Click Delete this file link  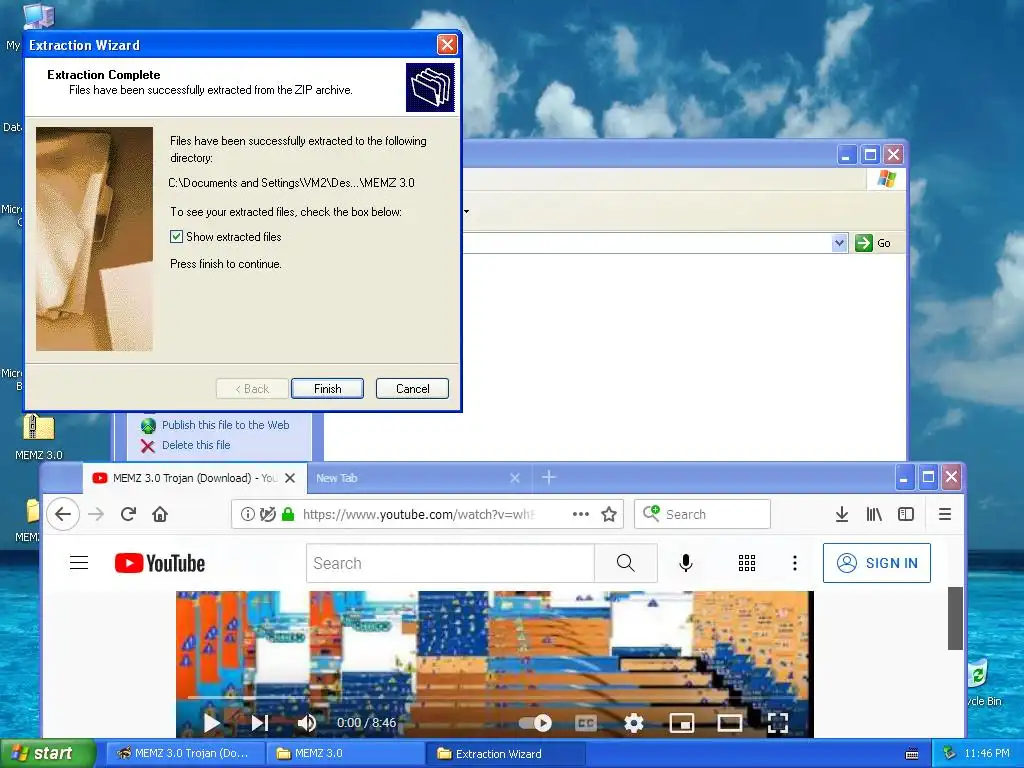tap(196, 445)
